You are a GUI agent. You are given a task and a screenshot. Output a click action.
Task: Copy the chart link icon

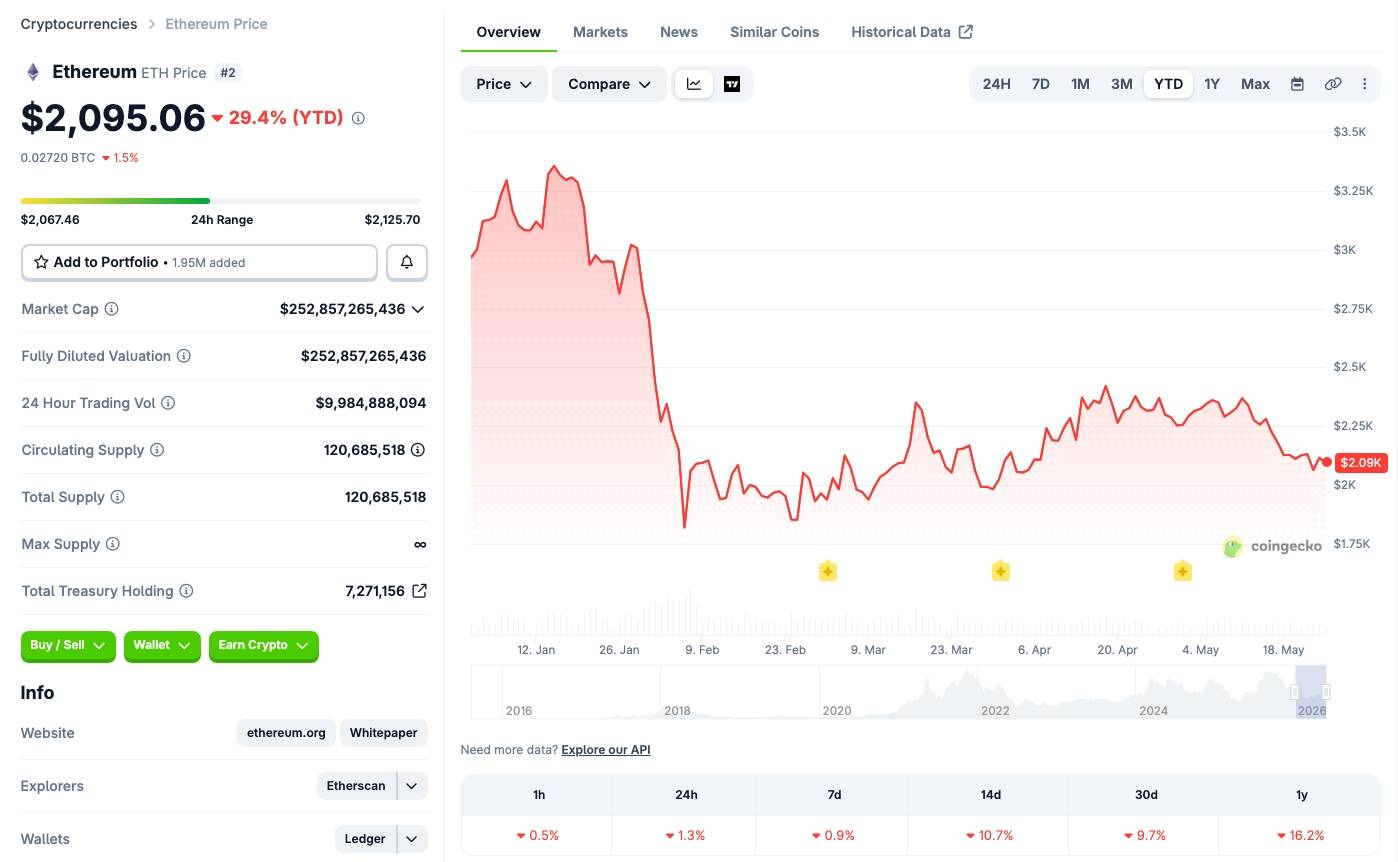pos(1332,84)
